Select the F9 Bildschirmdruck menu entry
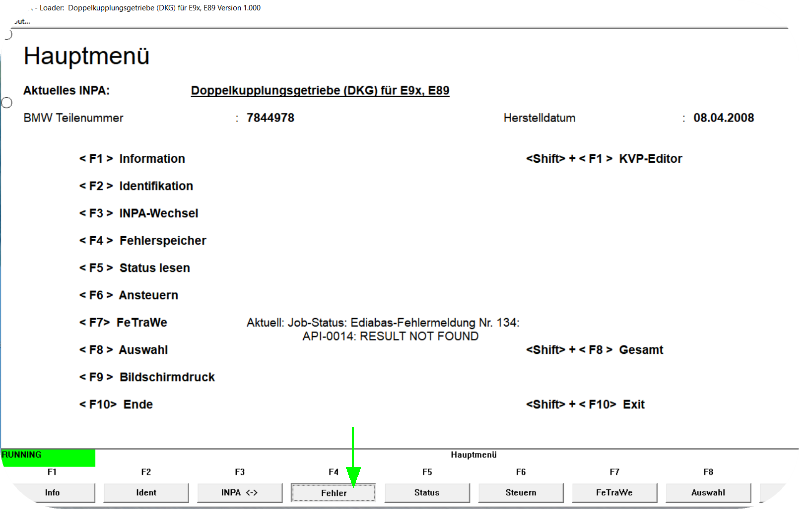The image size is (799, 509). coord(147,377)
